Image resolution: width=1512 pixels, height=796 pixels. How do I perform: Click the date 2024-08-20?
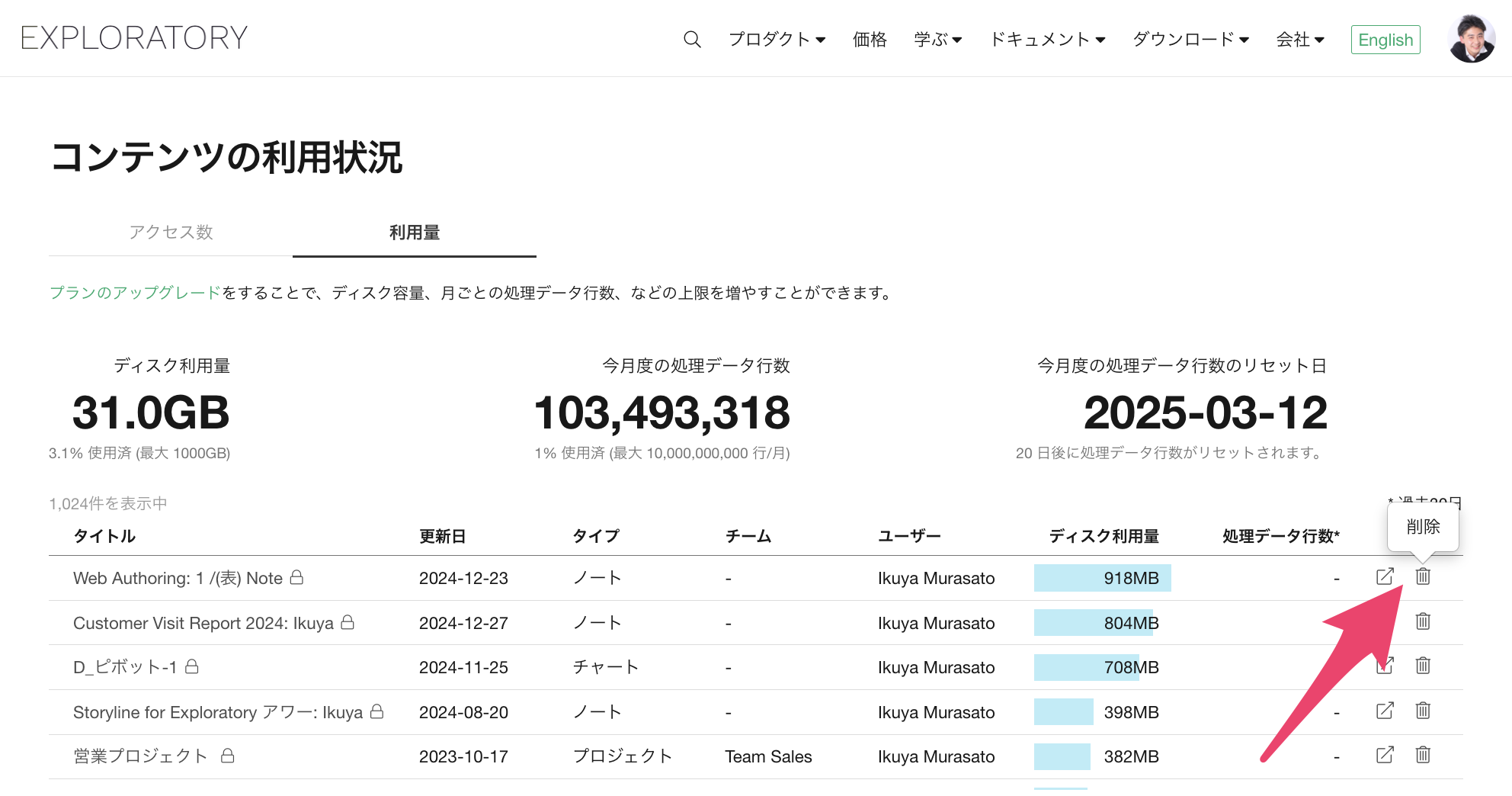coord(463,712)
